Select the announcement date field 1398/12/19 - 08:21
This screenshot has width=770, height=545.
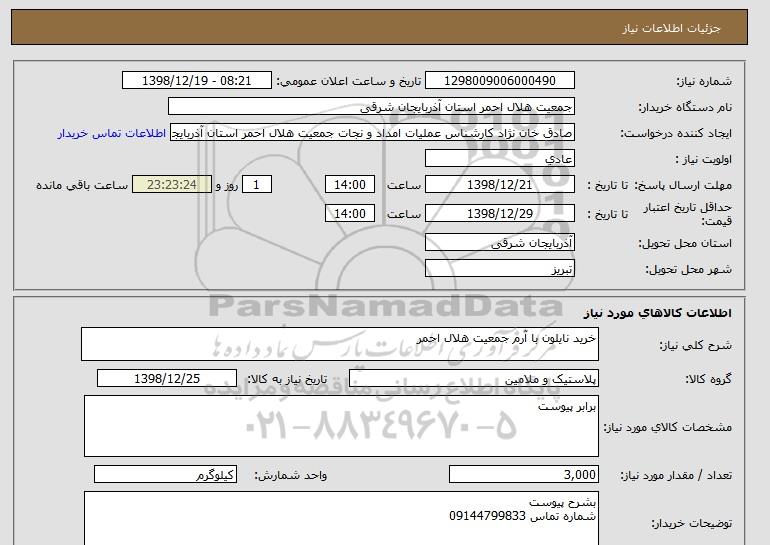196,81
